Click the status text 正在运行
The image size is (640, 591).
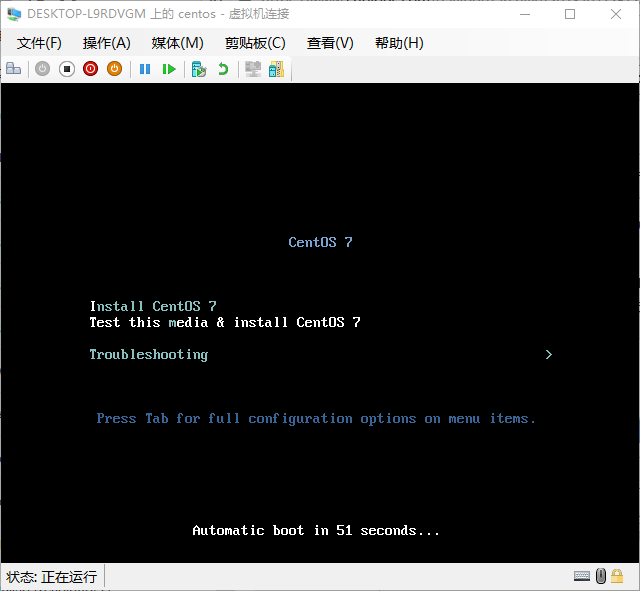tap(69, 577)
